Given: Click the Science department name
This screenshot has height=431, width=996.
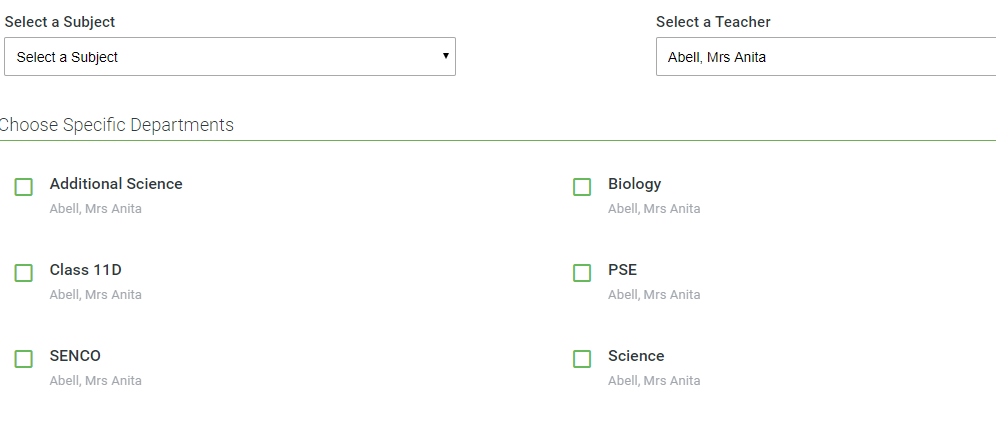Looking at the screenshot, I should pyautogui.click(x=636, y=356).
